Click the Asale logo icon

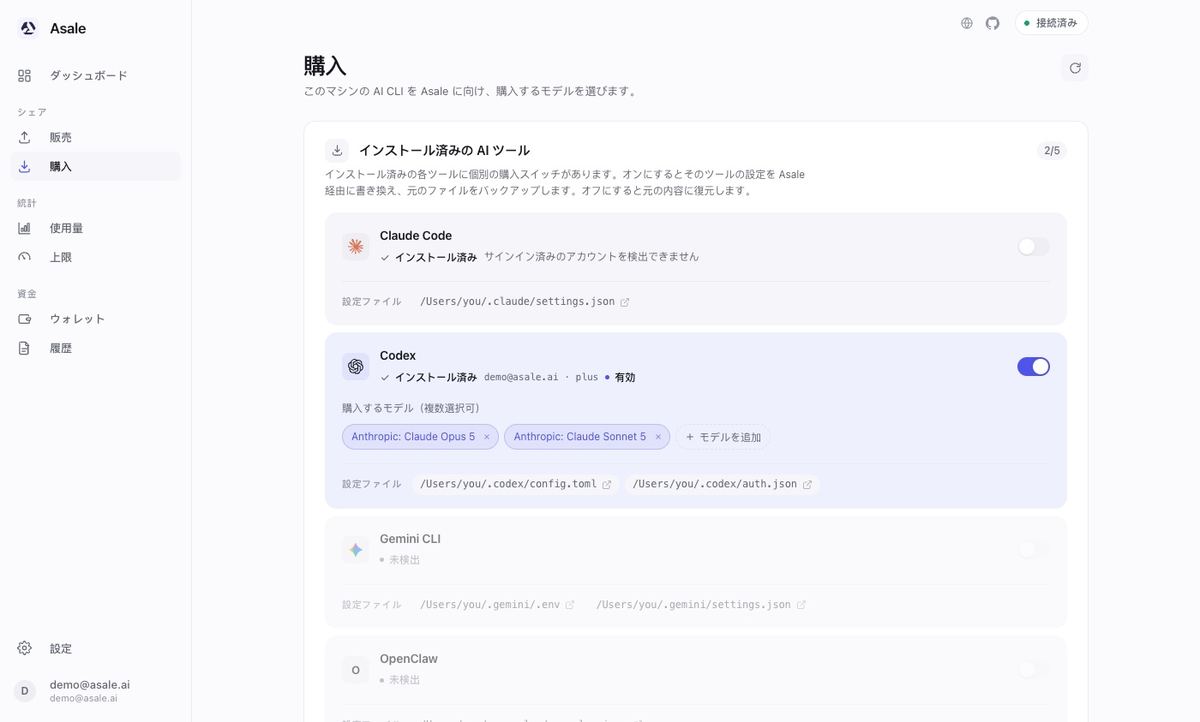click(28, 28)
